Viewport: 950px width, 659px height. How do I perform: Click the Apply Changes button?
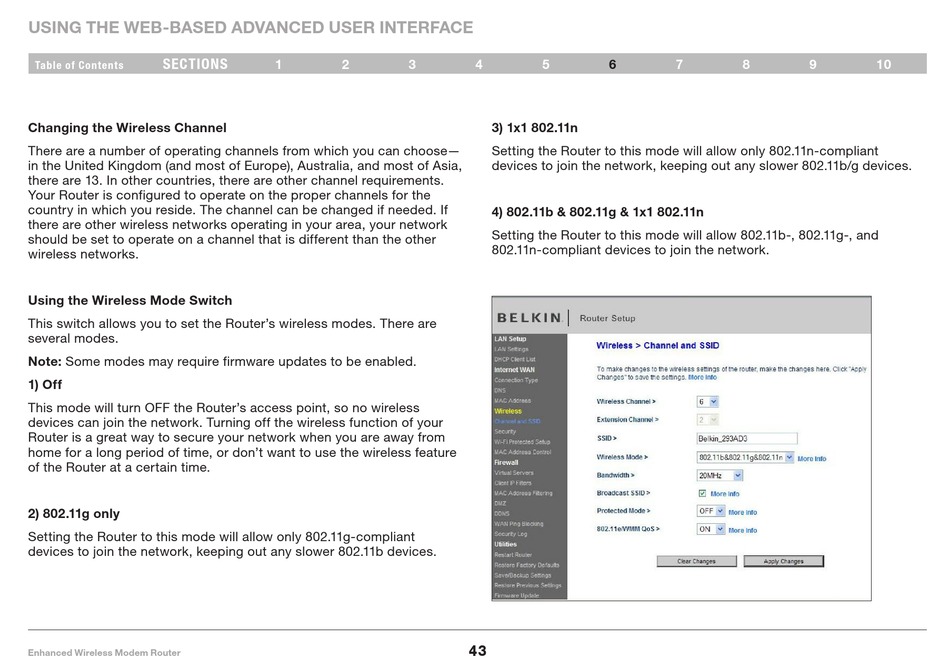tap(783, 561)
